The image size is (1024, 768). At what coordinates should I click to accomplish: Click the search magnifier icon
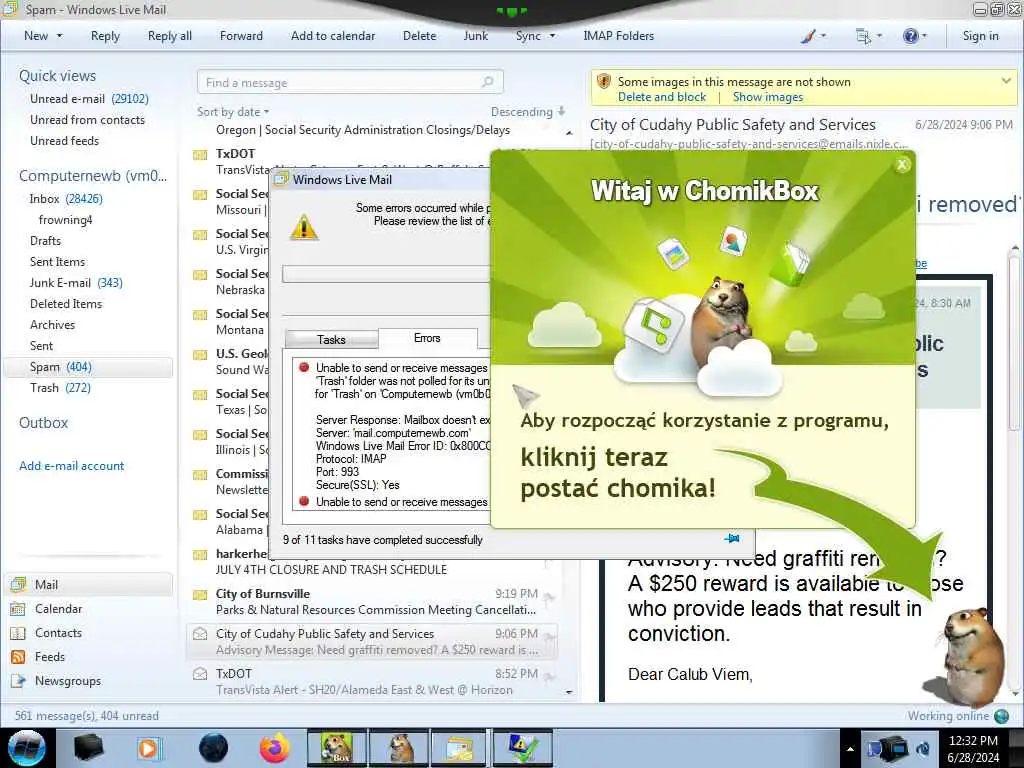[488, 82]
